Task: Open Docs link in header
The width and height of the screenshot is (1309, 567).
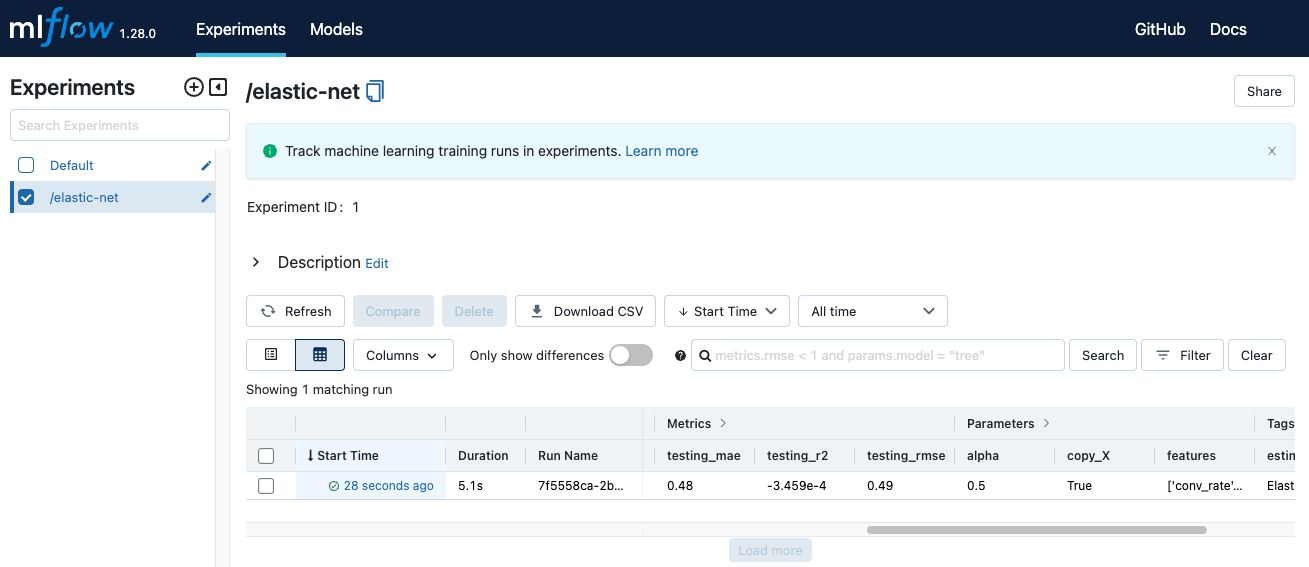Action: coord(1228,29)
